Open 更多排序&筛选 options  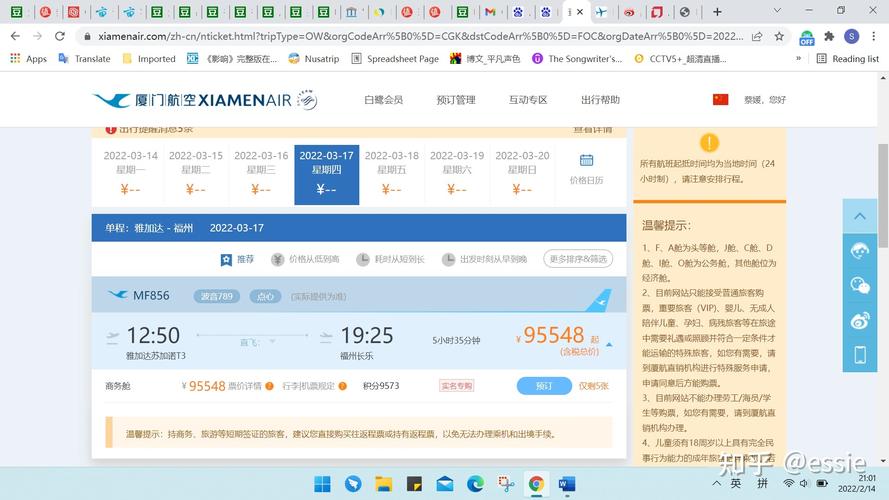tap(578, 259)
